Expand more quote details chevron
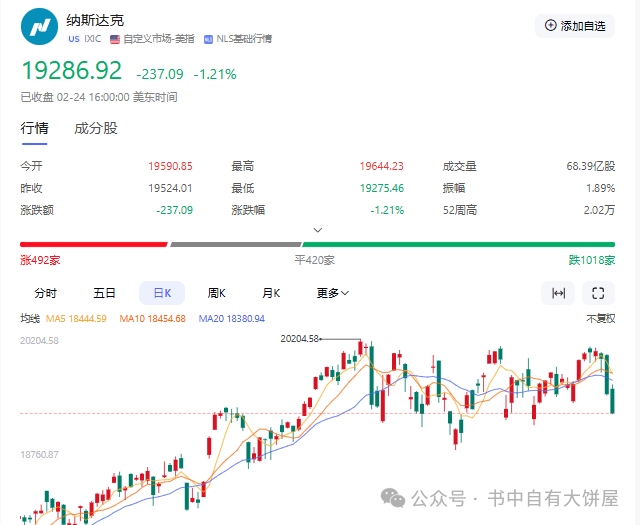The image size is (640, 525). 318,230
